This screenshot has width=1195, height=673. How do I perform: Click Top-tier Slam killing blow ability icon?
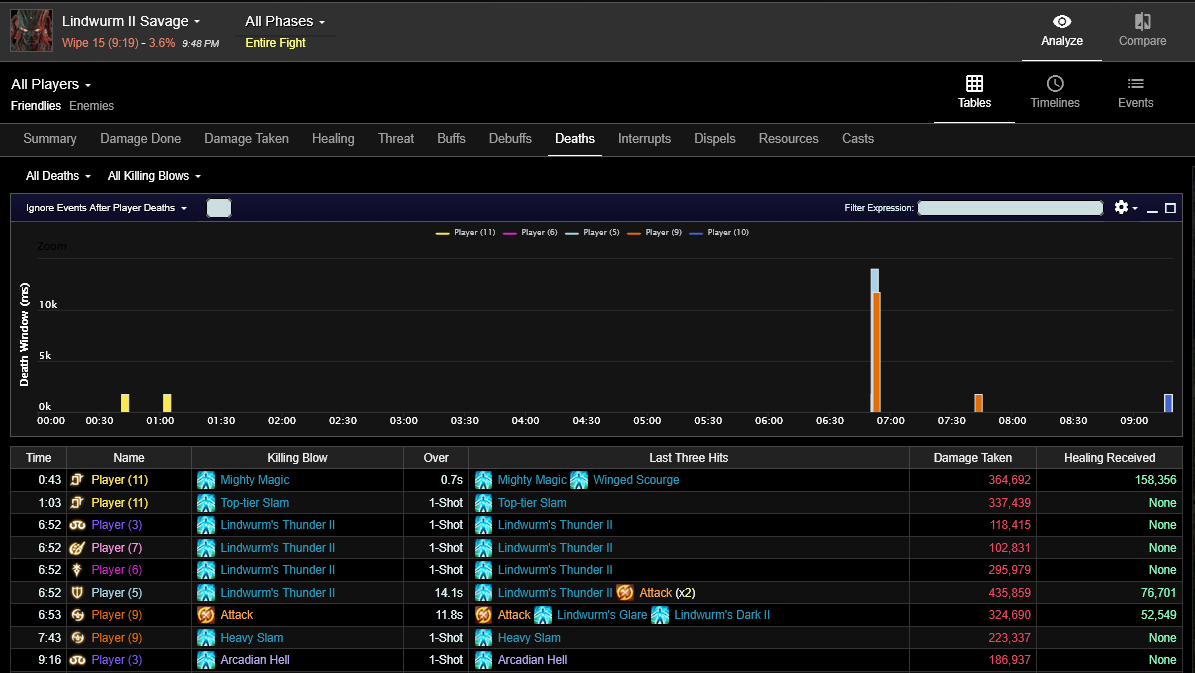coord(206,503)
